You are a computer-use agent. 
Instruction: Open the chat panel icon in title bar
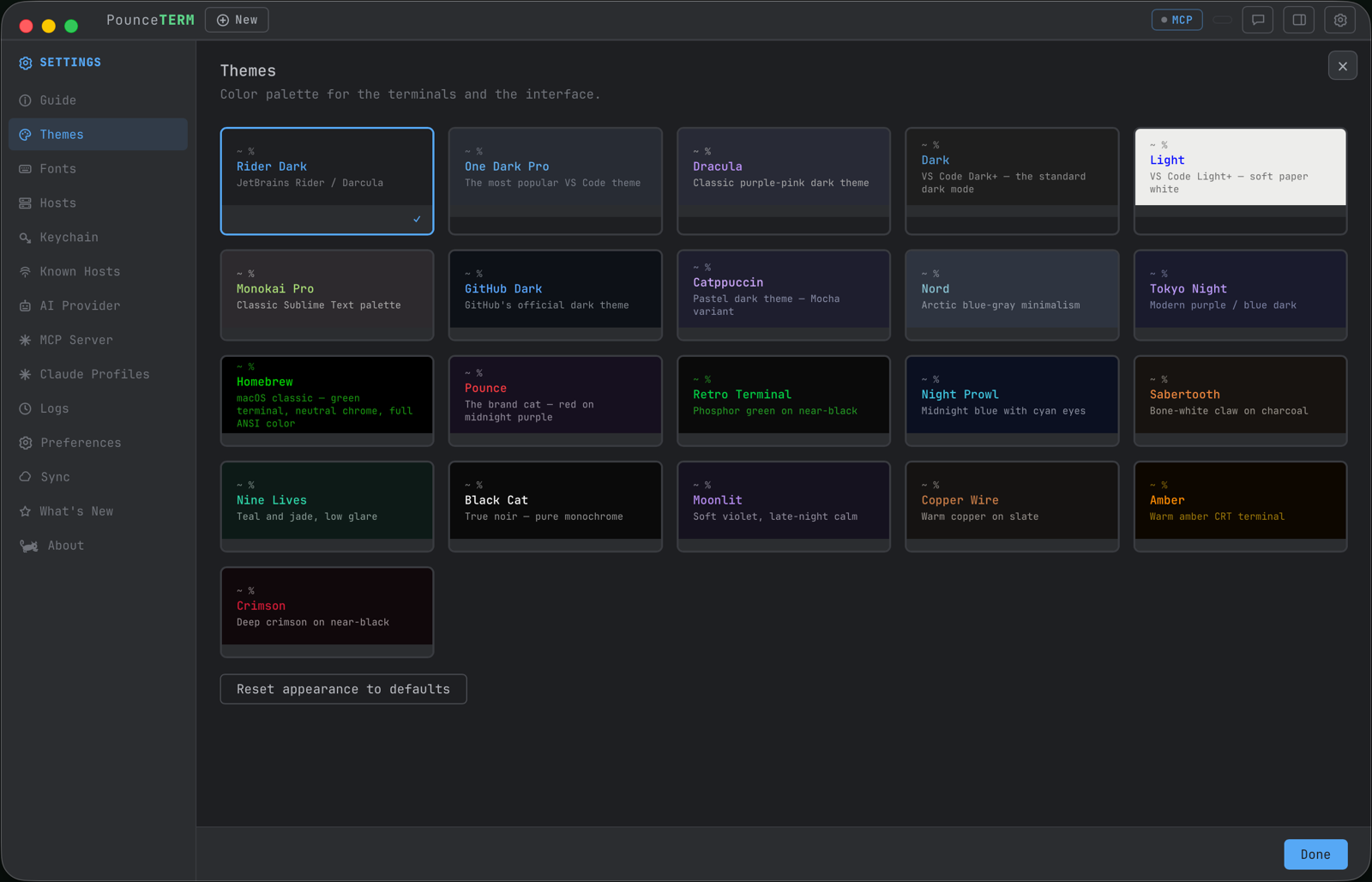coord(1258,20)
